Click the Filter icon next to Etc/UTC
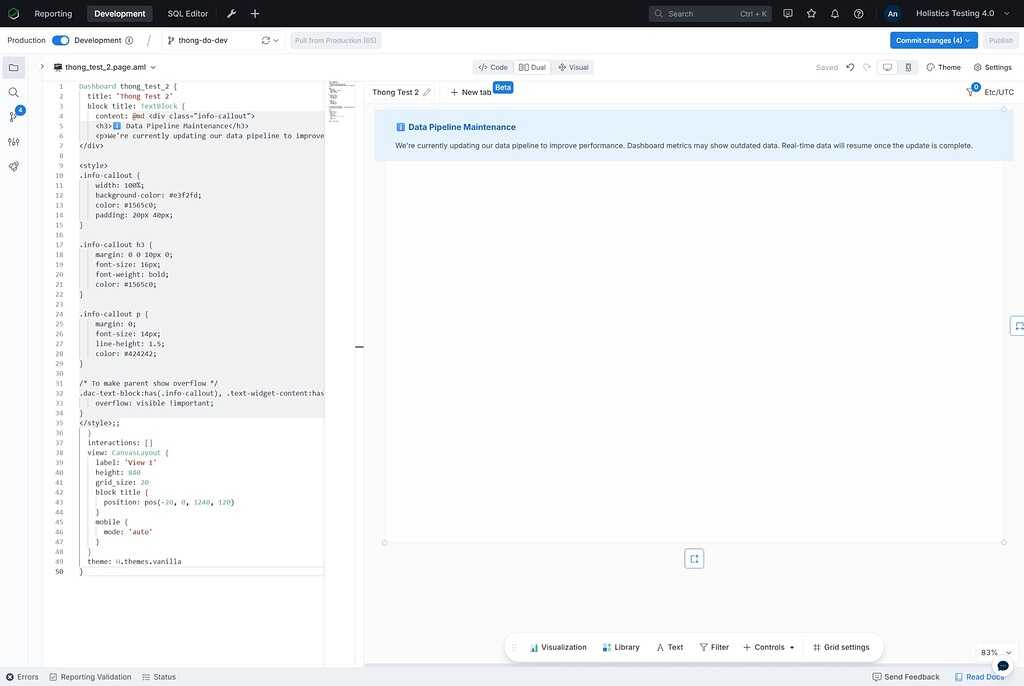Screen dimensions: 1024x686 (970, 90)
